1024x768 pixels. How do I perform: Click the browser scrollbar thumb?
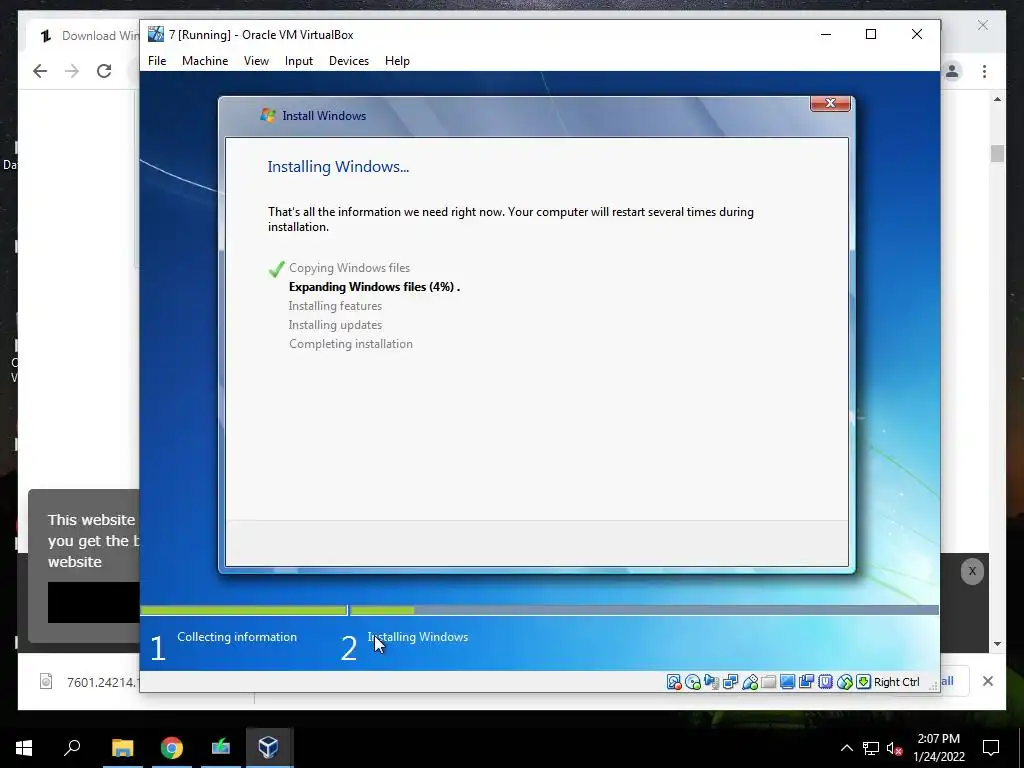997,153
